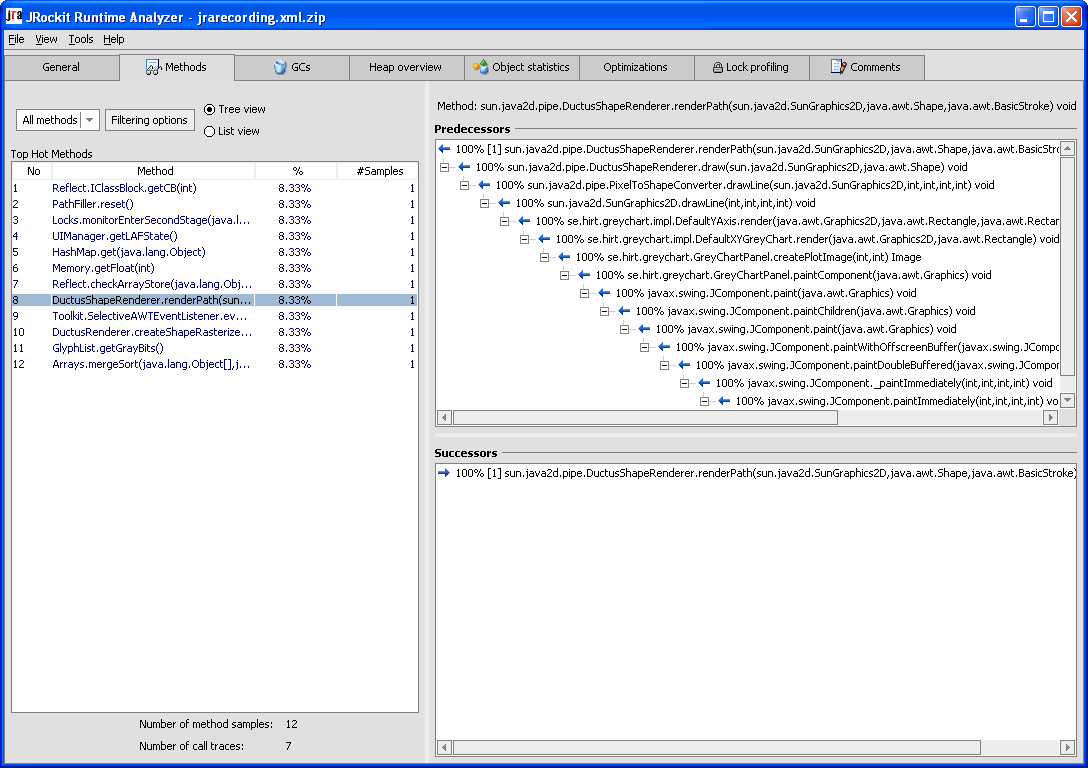Select UIManager.getLAFState() method row

pos(214,236)
